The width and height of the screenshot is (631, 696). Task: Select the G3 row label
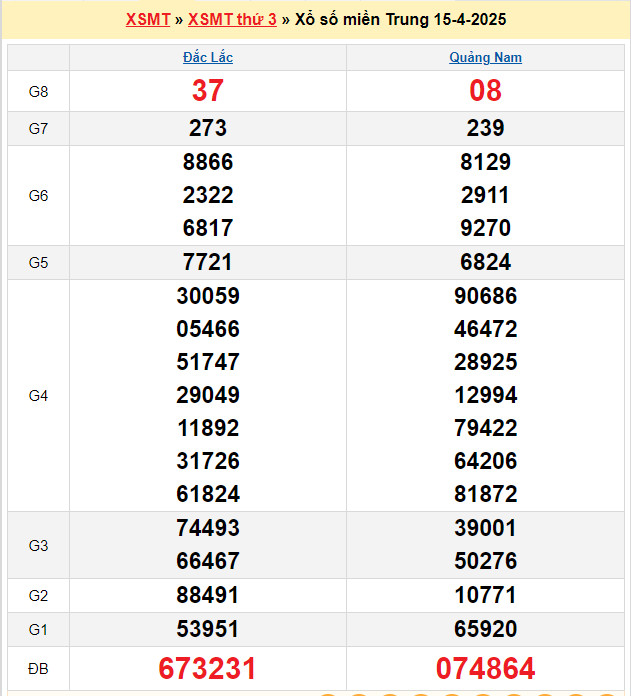tap(38, 546)
